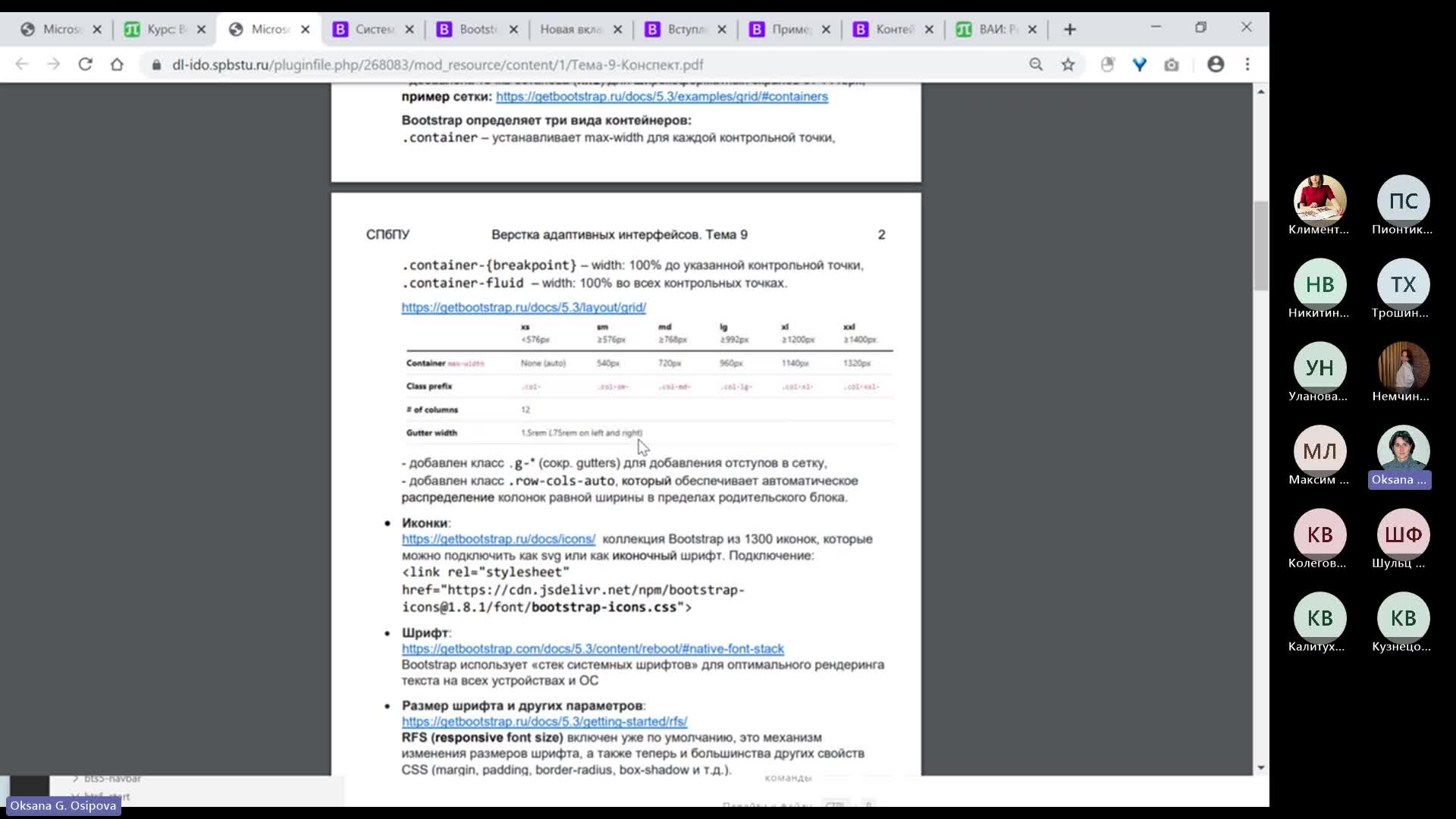This screenshot has height=819, width=1456.
Task: Close the active Microsoft PDF tab
Action: pos(306,30)
